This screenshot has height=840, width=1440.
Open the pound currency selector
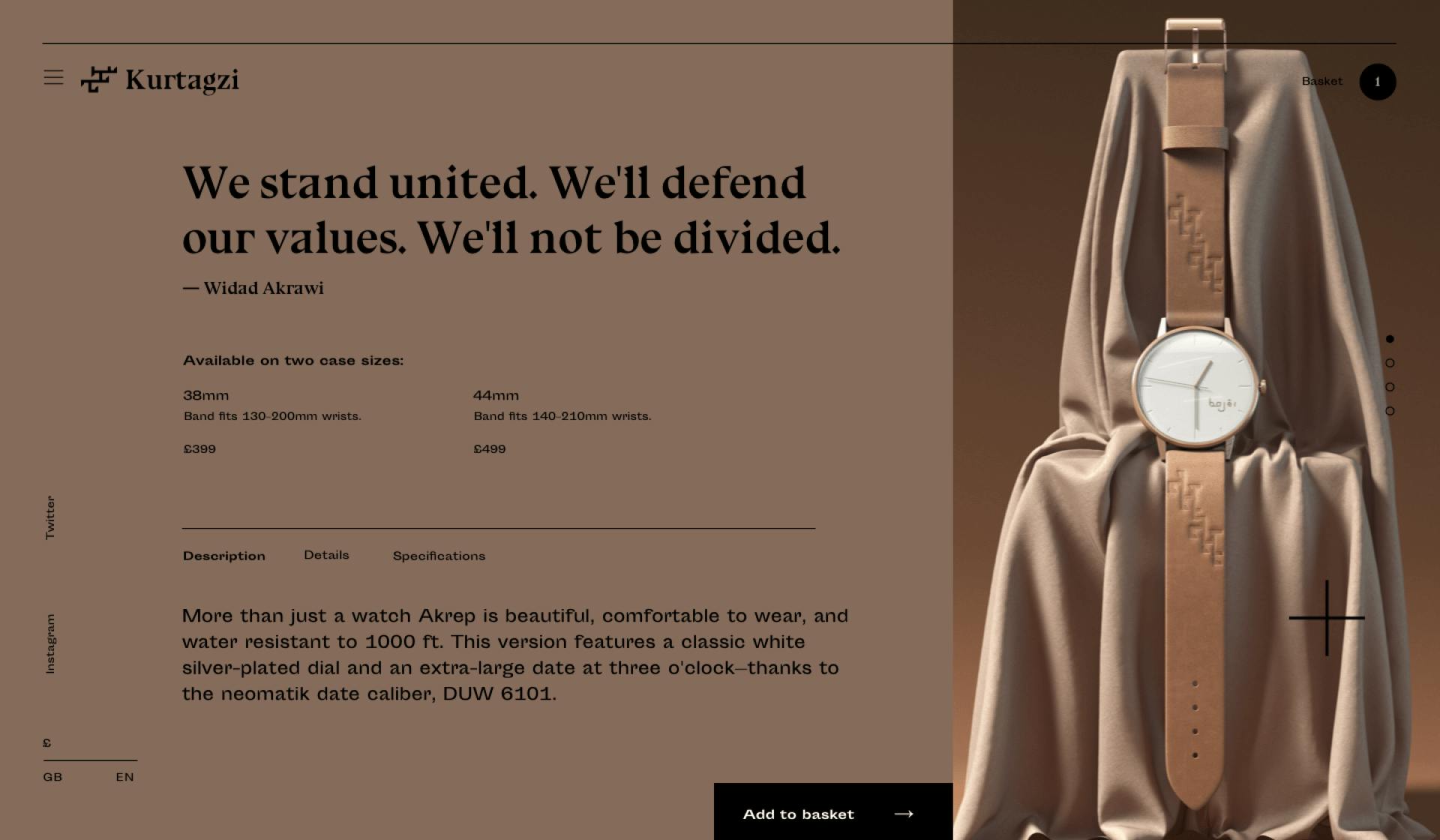click(x=47, y=743)
